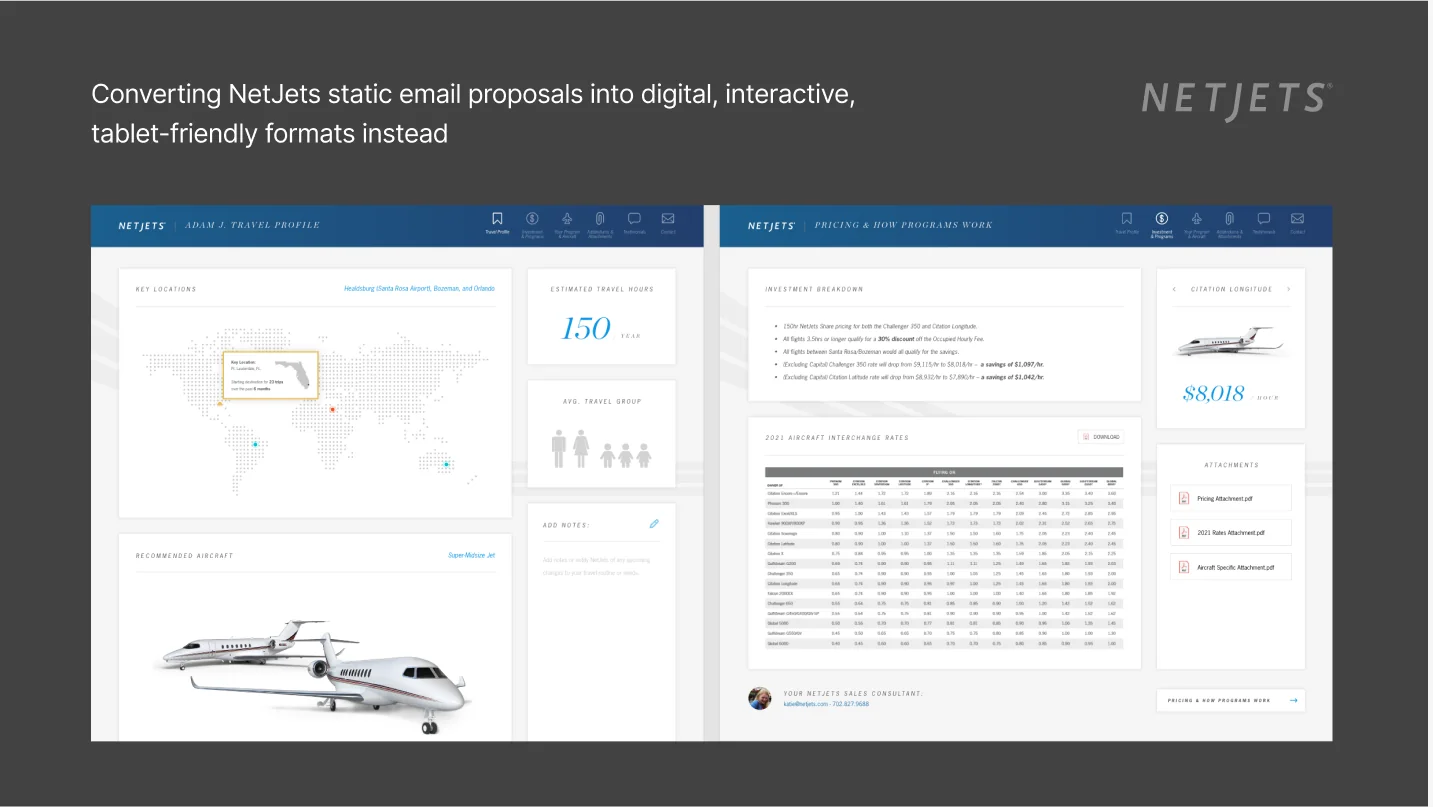This screenshot has height=807, width=1433.
Task: Click Pricing & How Programs Work next button
Action: 1230,700
